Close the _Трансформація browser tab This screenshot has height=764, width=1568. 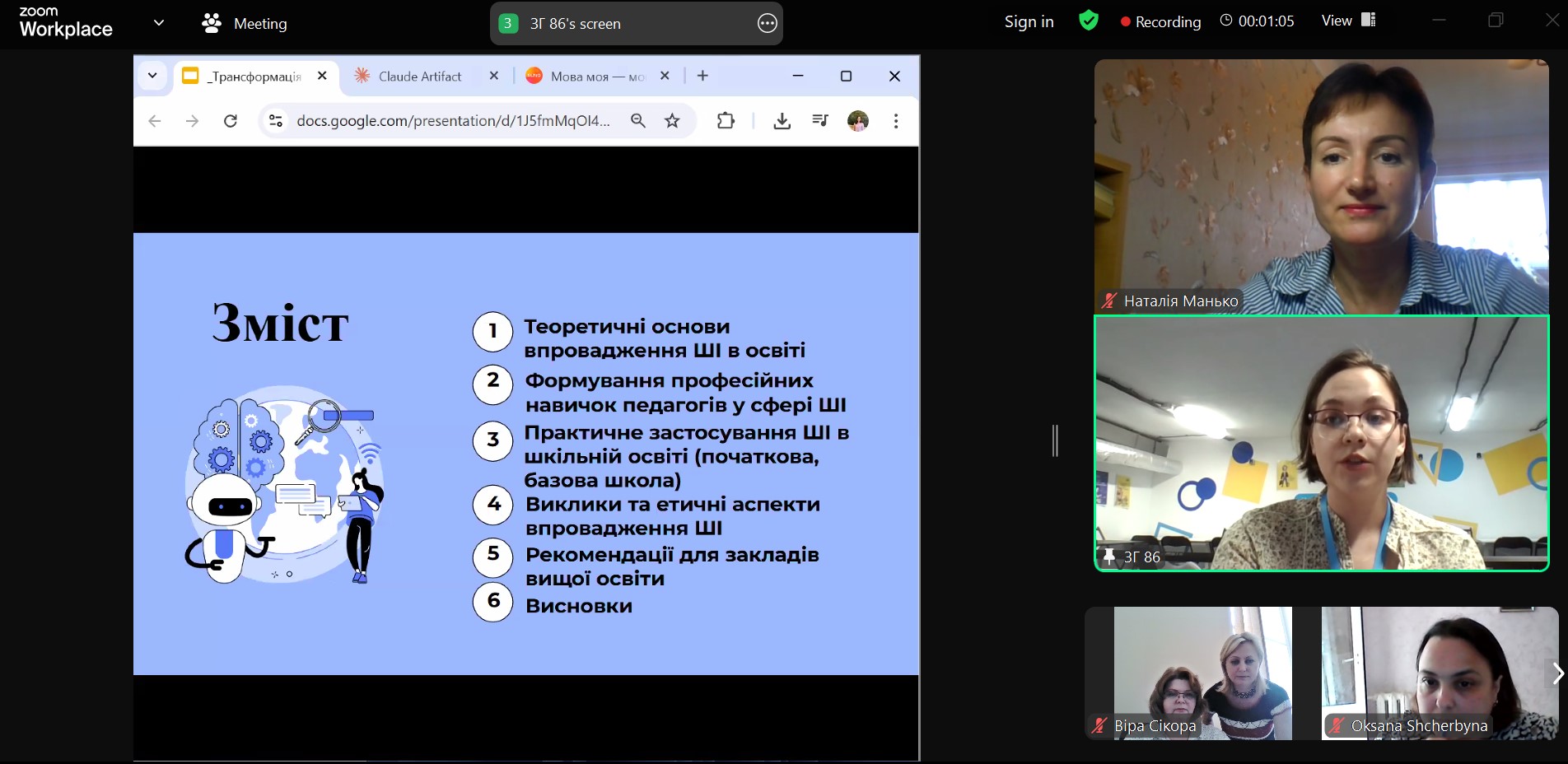click(x=322, y=76)
